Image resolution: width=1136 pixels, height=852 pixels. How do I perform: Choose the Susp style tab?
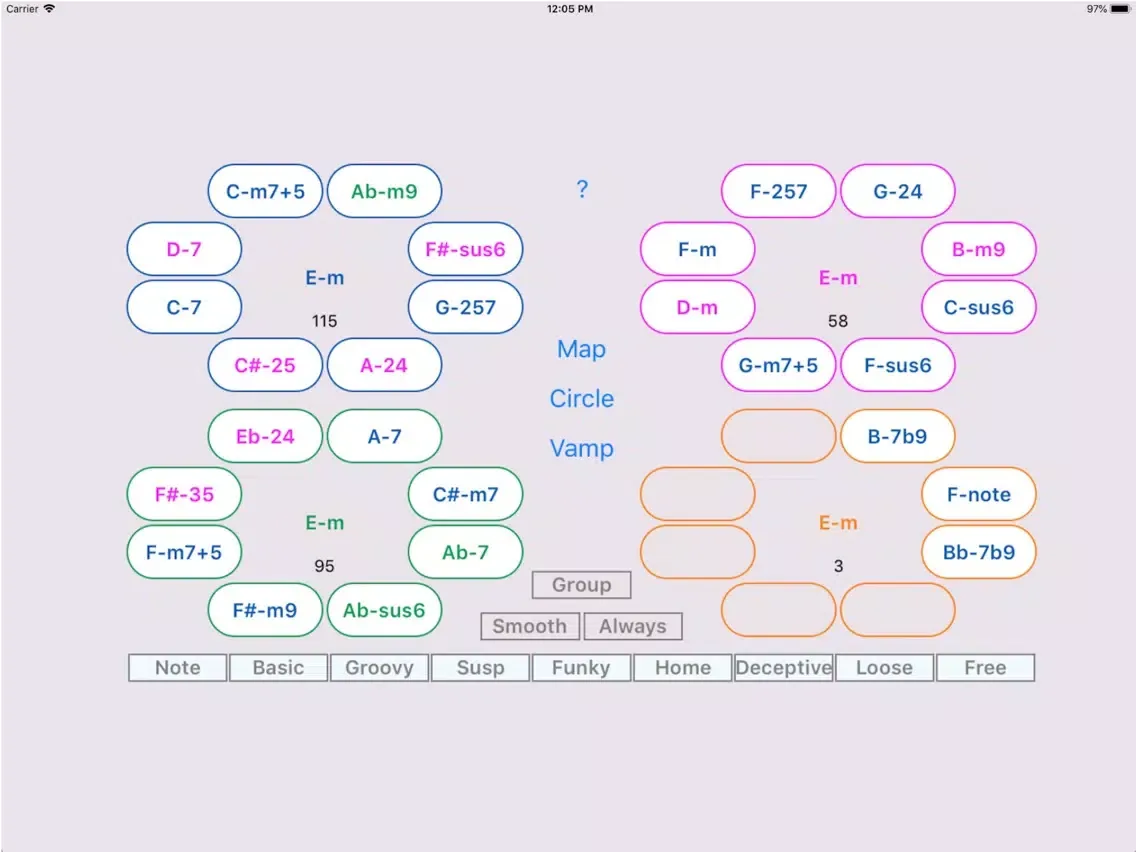pos(480,667)
